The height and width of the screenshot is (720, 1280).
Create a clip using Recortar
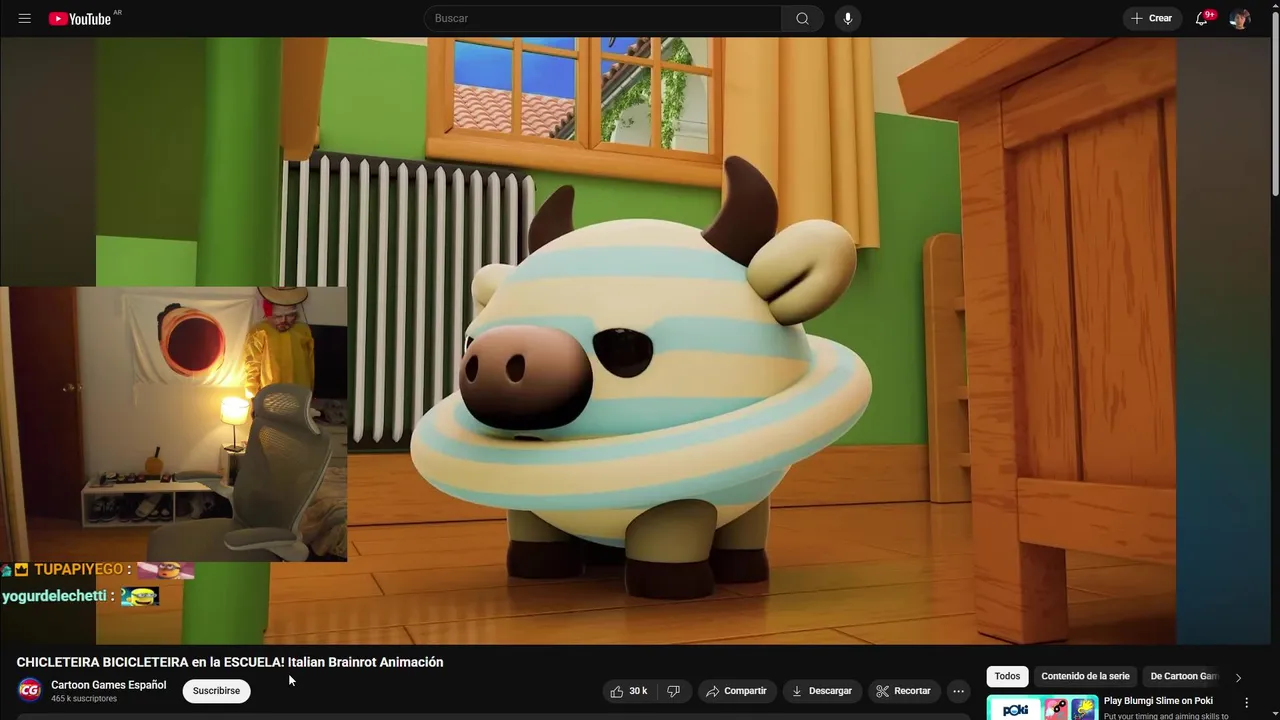pyautogui.click(x=904, y=691)
